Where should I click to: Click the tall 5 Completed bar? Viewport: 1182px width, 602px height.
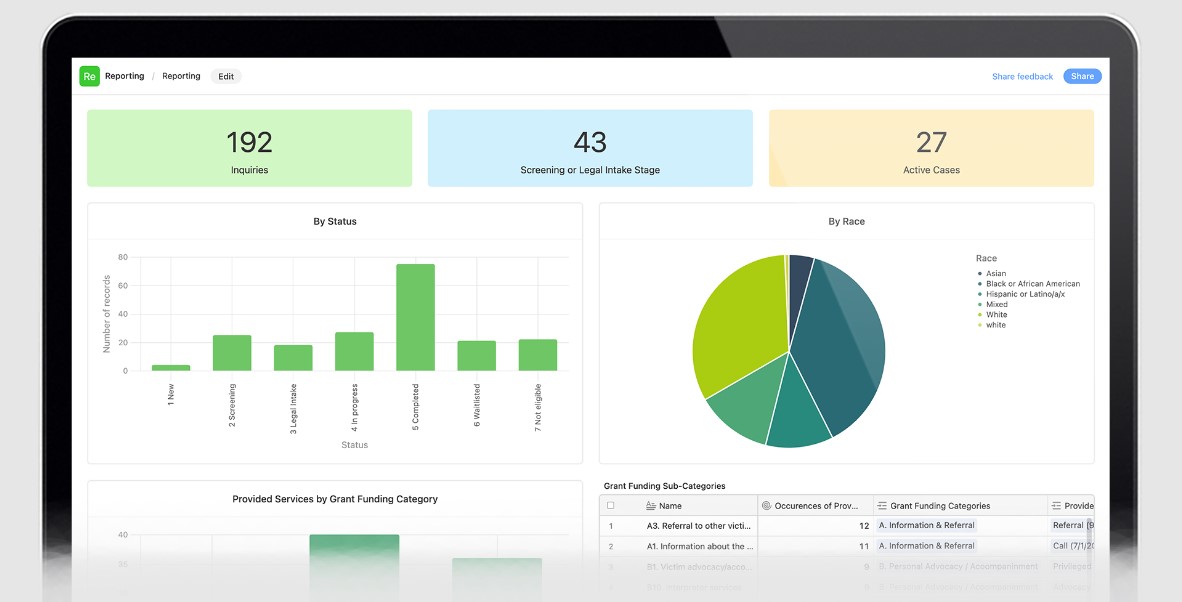415,317
